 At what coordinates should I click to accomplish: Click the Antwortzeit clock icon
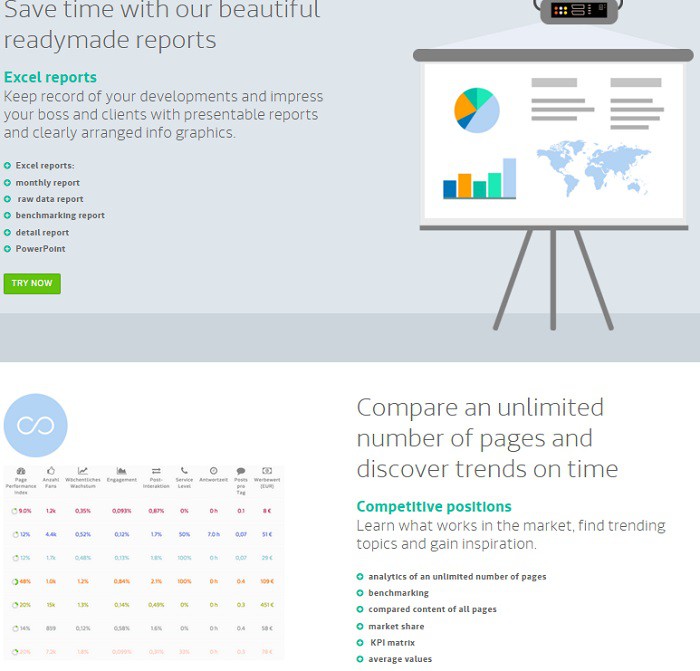213,470
